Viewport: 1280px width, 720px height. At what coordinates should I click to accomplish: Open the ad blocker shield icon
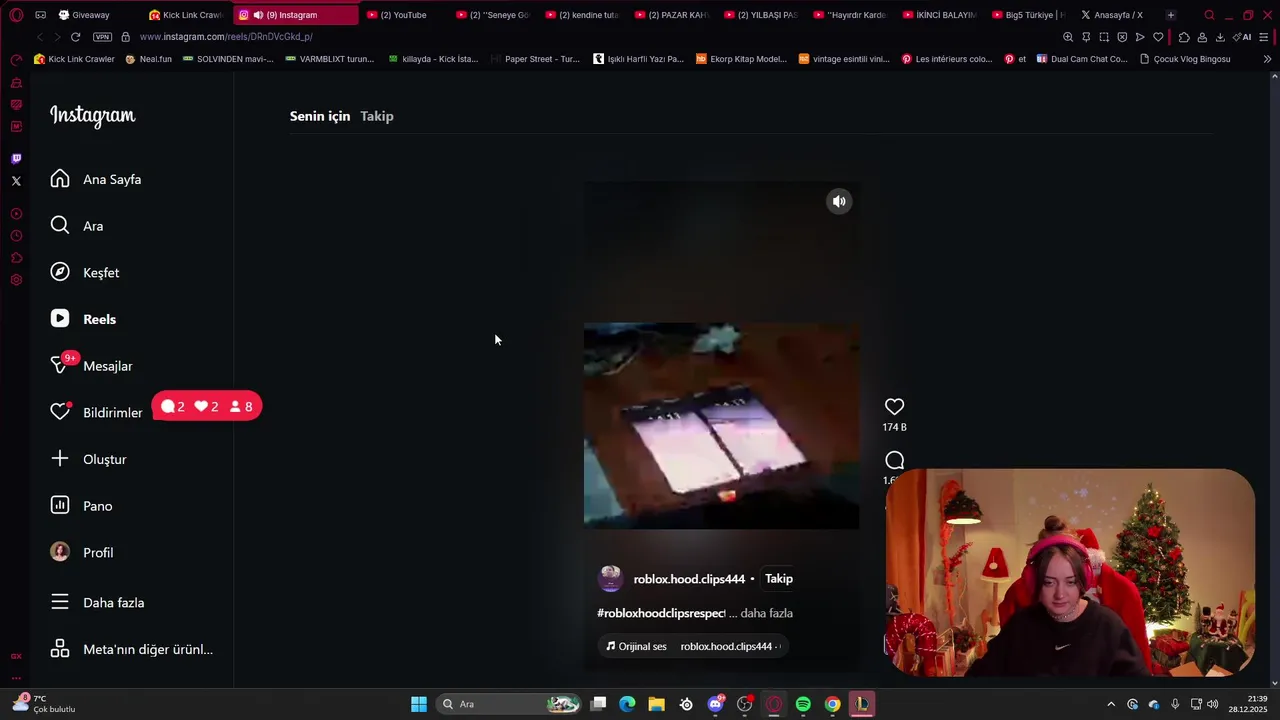click(x=1122, y=37)
